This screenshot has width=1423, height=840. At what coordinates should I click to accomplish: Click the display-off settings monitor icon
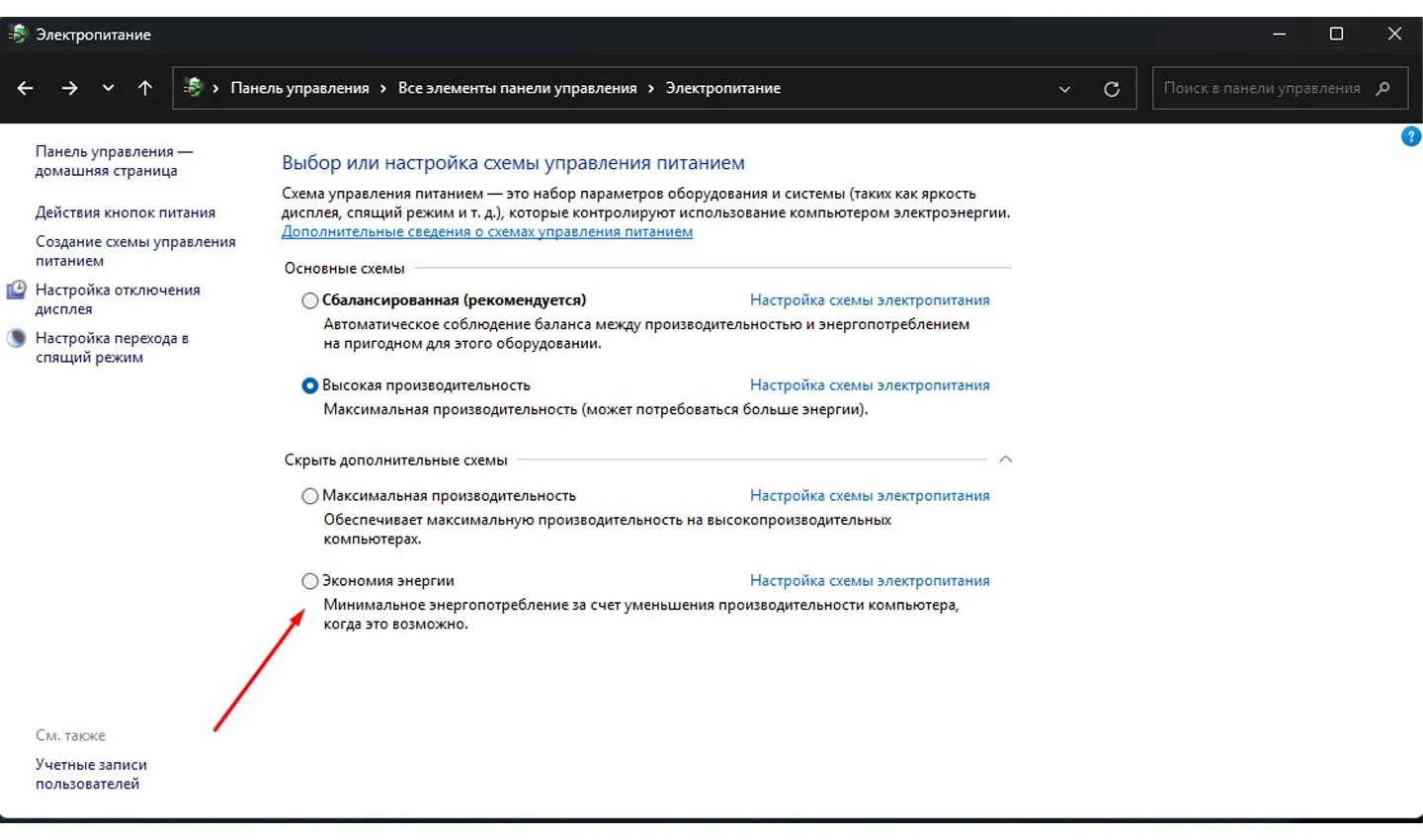pos(17,290)
